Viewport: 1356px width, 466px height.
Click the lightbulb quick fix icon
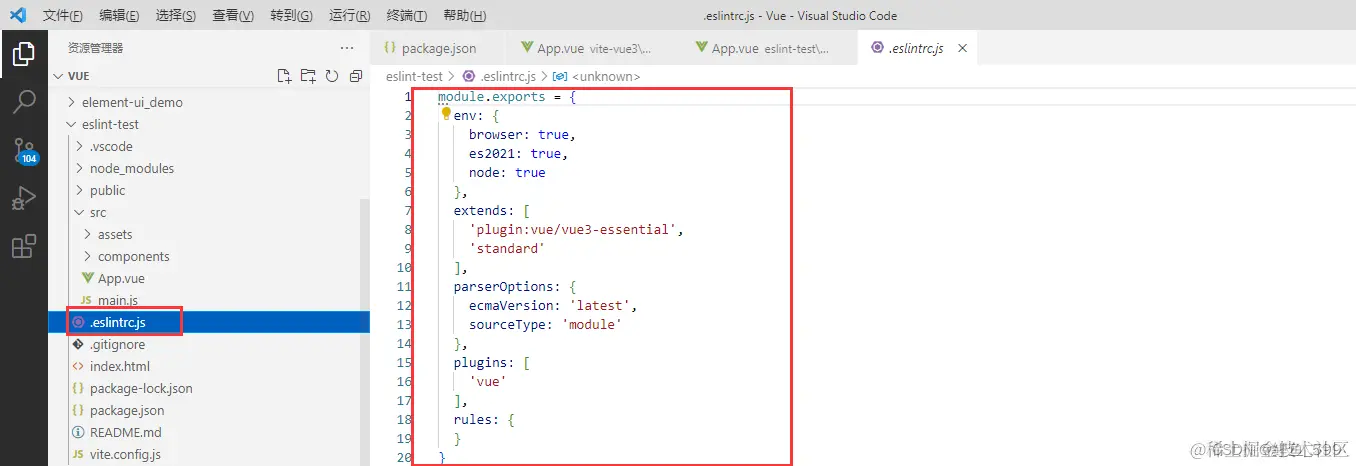coord(446,114)
